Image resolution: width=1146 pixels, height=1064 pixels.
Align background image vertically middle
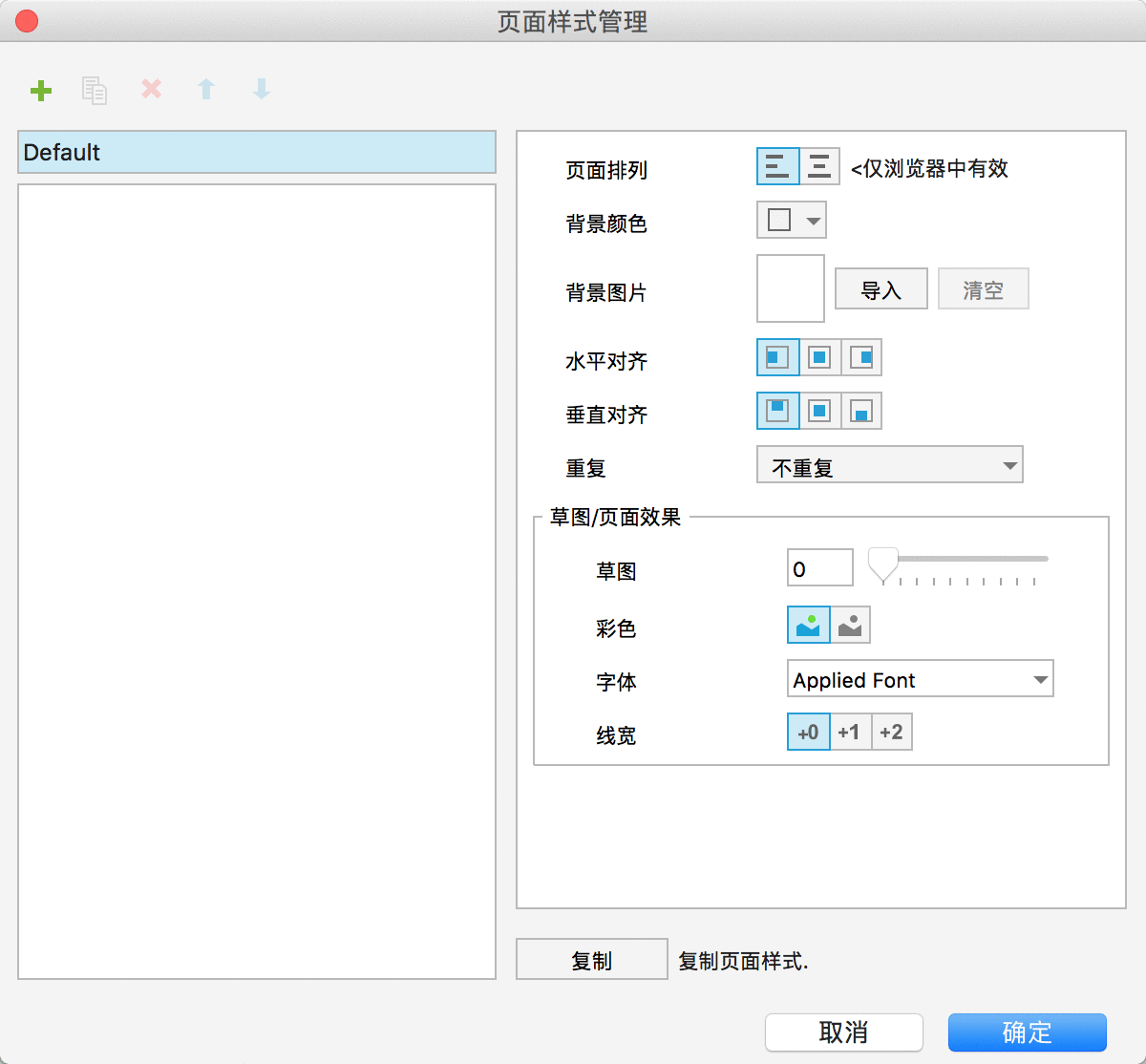819,411
